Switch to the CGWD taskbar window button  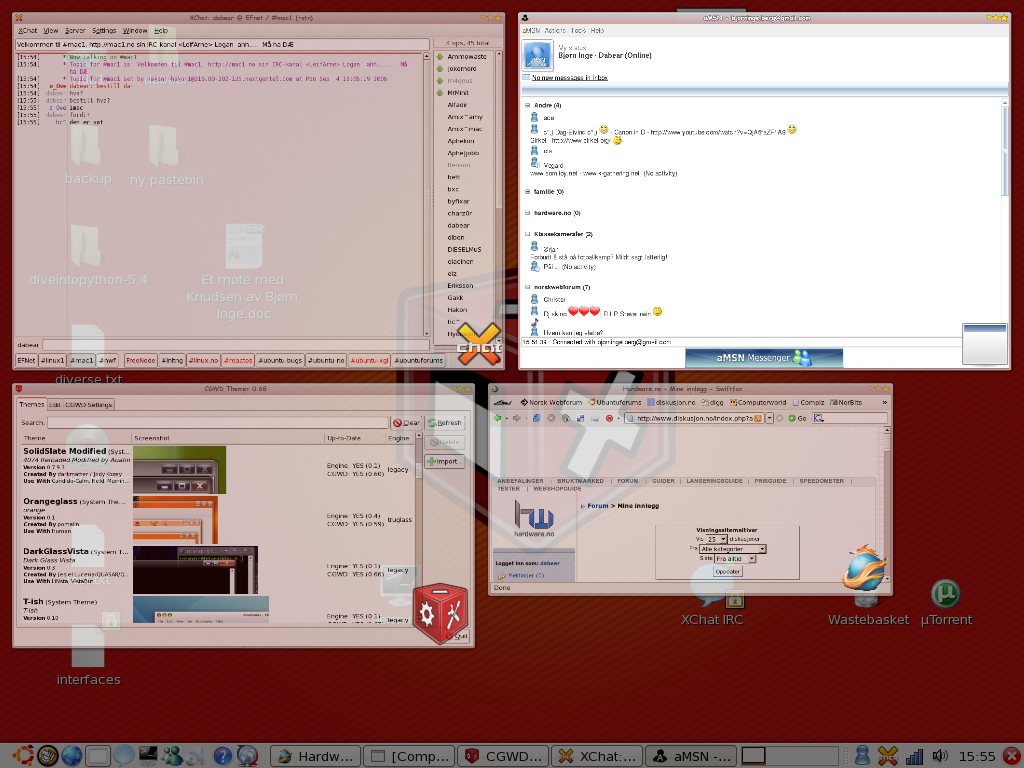(x=502, y=756)
